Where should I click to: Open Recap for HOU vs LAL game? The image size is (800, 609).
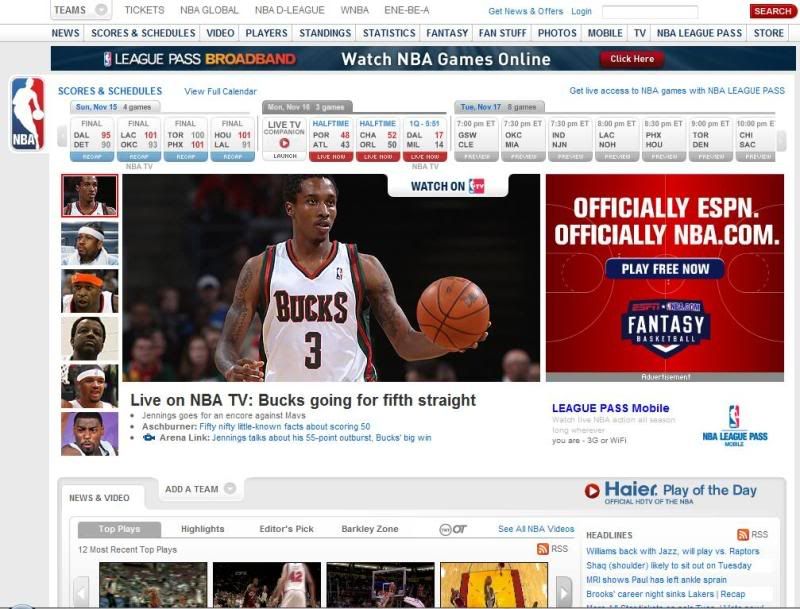[233, 157]
